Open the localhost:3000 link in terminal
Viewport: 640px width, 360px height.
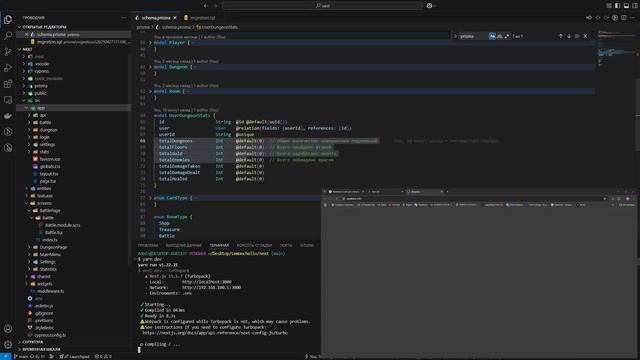pos(207,282)
